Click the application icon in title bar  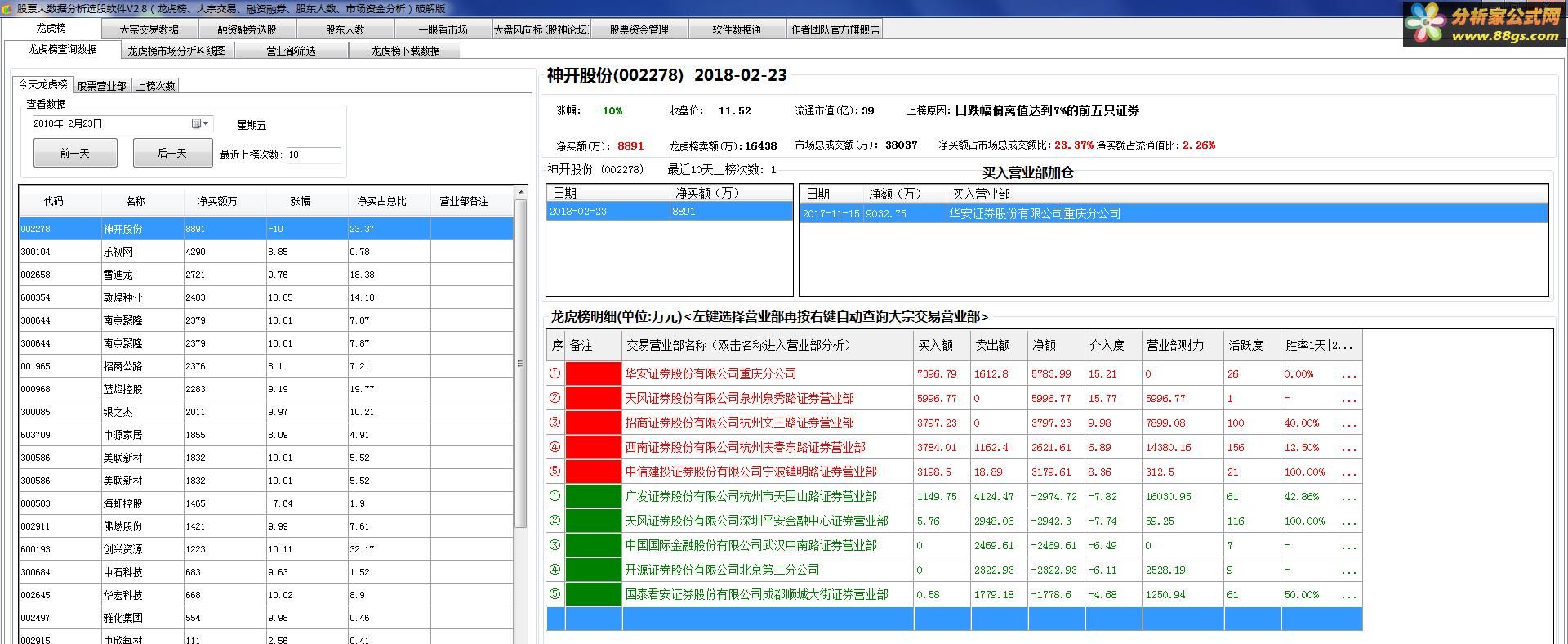point(7,8)
